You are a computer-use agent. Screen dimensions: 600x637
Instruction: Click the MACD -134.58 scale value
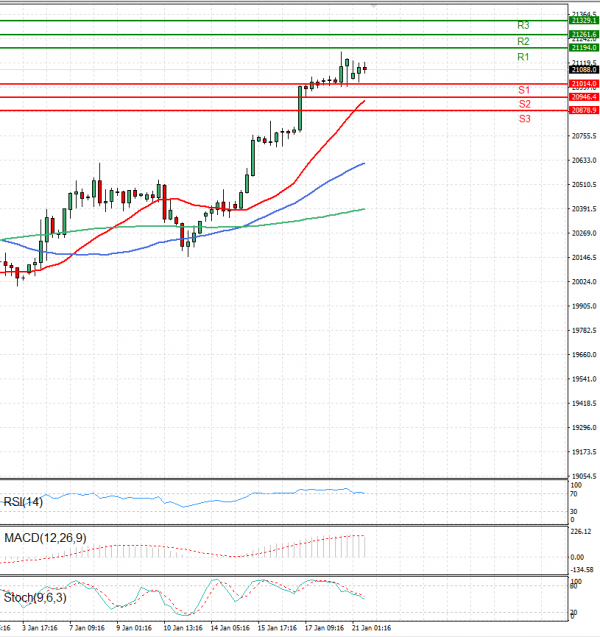pyautogui.click(x=582, y=570)
